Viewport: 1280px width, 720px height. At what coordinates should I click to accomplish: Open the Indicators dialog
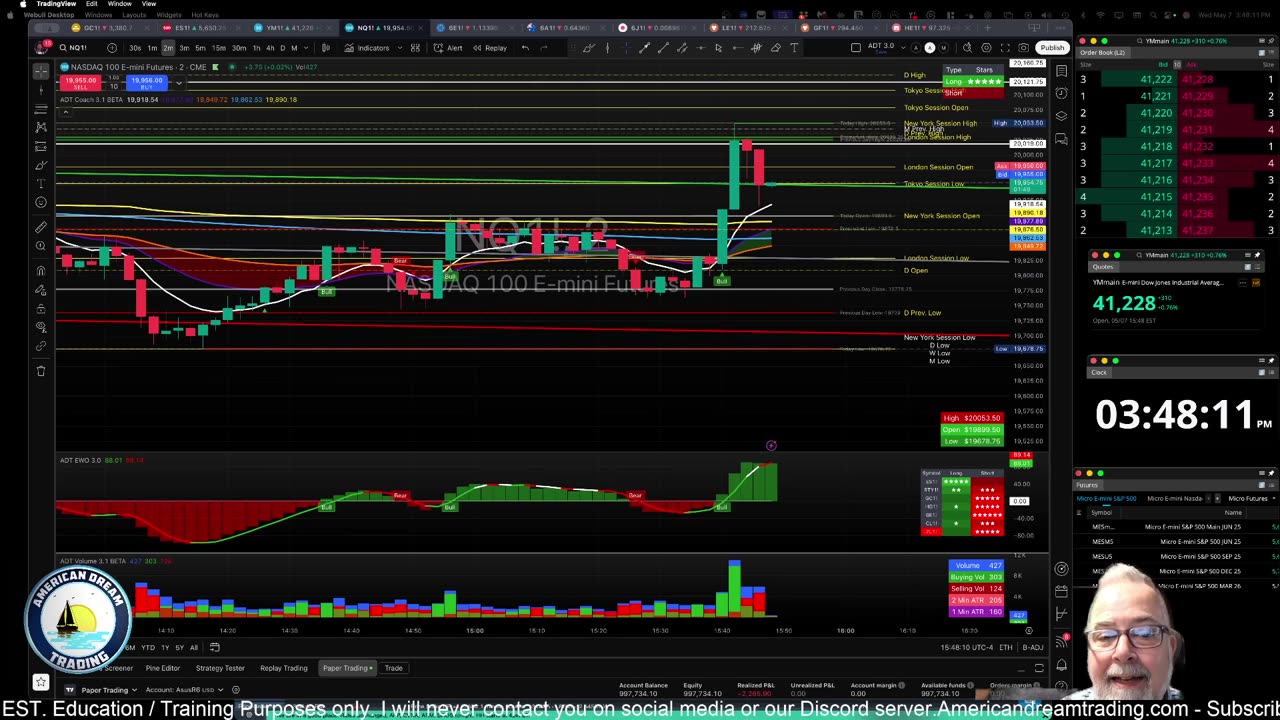click(368, 48)
